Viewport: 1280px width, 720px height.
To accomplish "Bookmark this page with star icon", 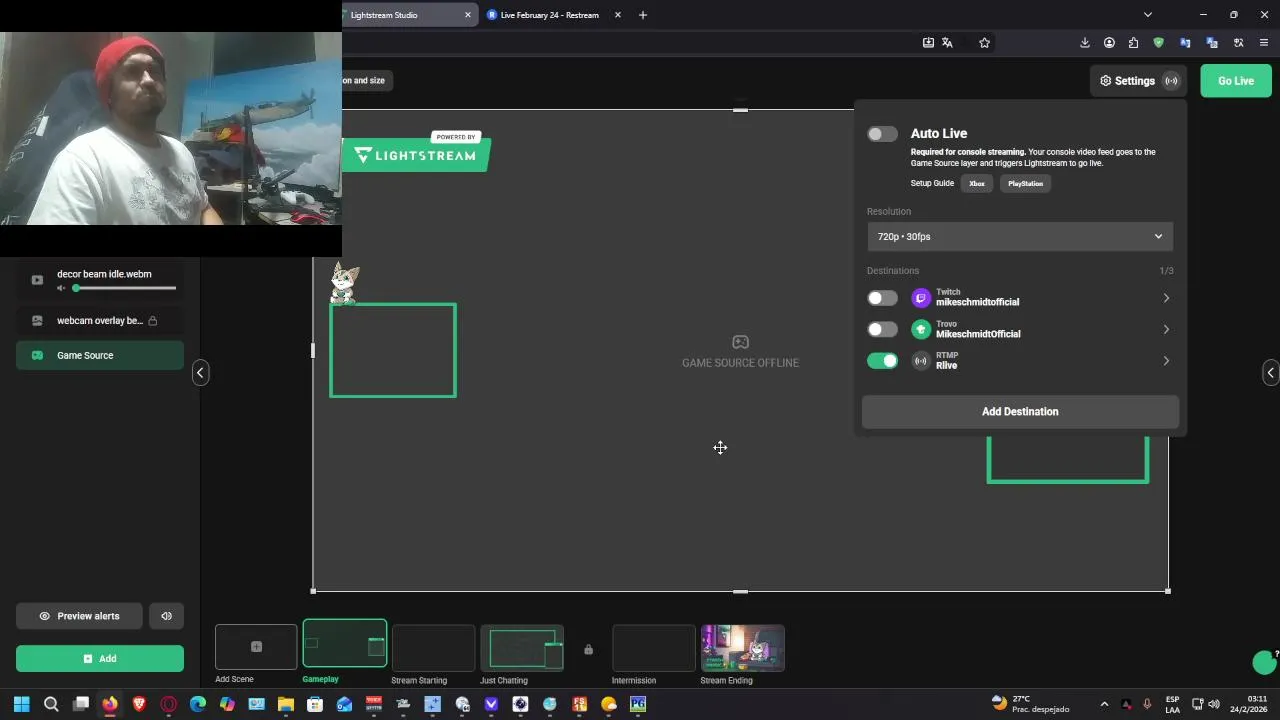I will coord(984,43).
